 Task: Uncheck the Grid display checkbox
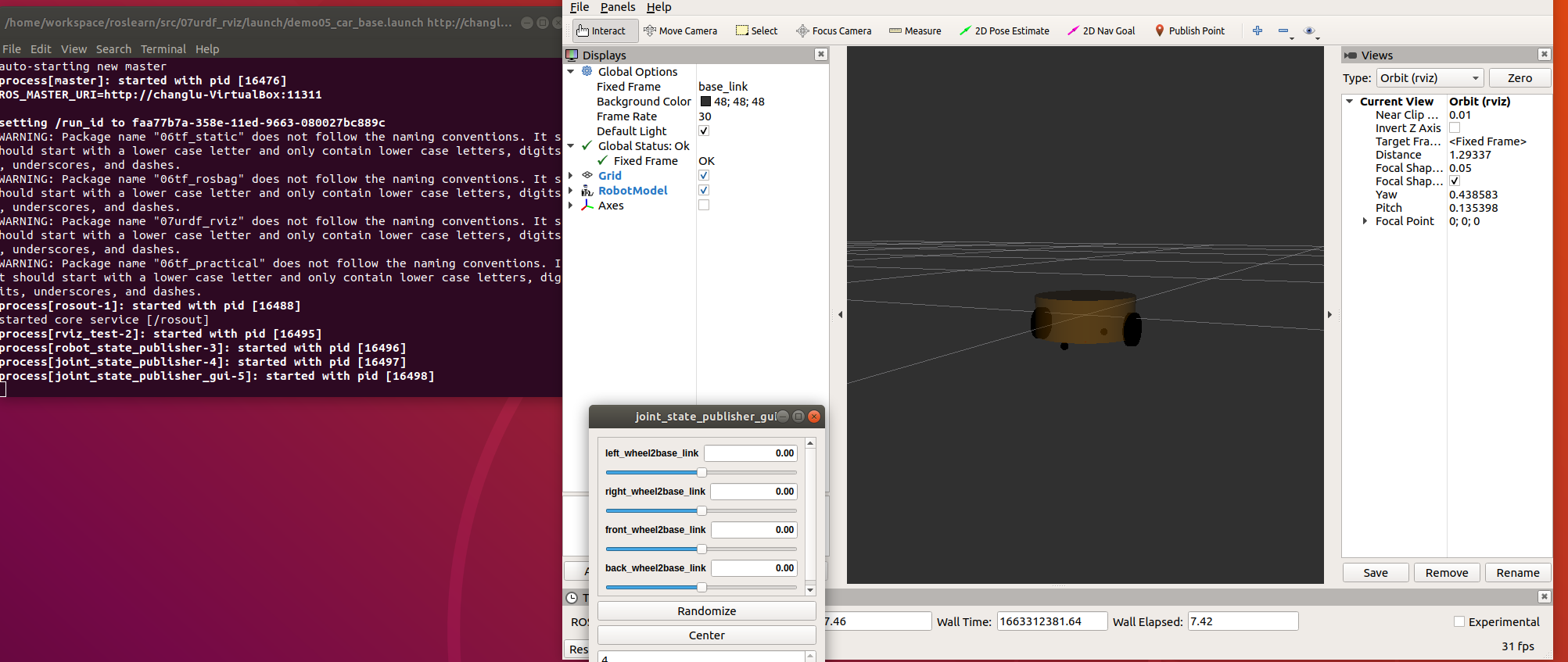704,176
